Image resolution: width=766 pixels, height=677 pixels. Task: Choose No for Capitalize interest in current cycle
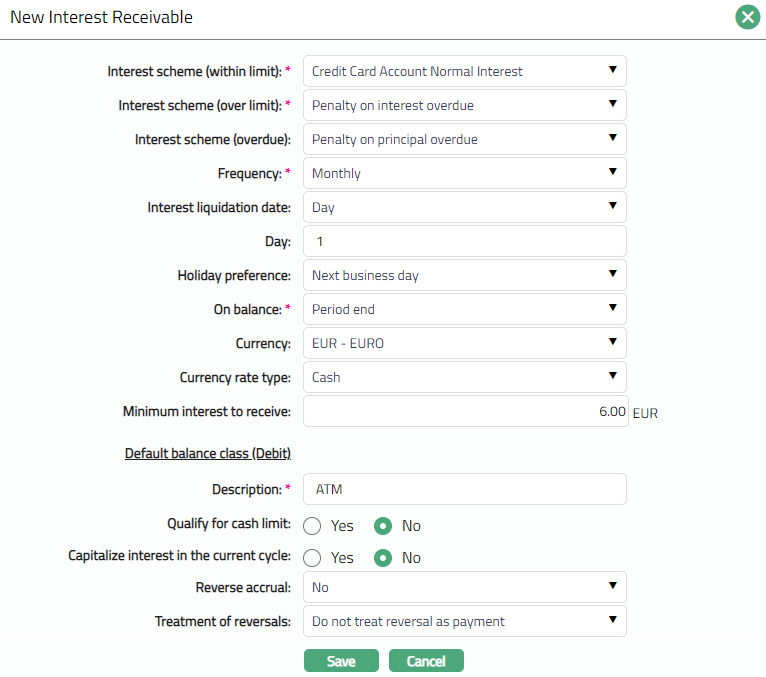[x=382, y=558]
